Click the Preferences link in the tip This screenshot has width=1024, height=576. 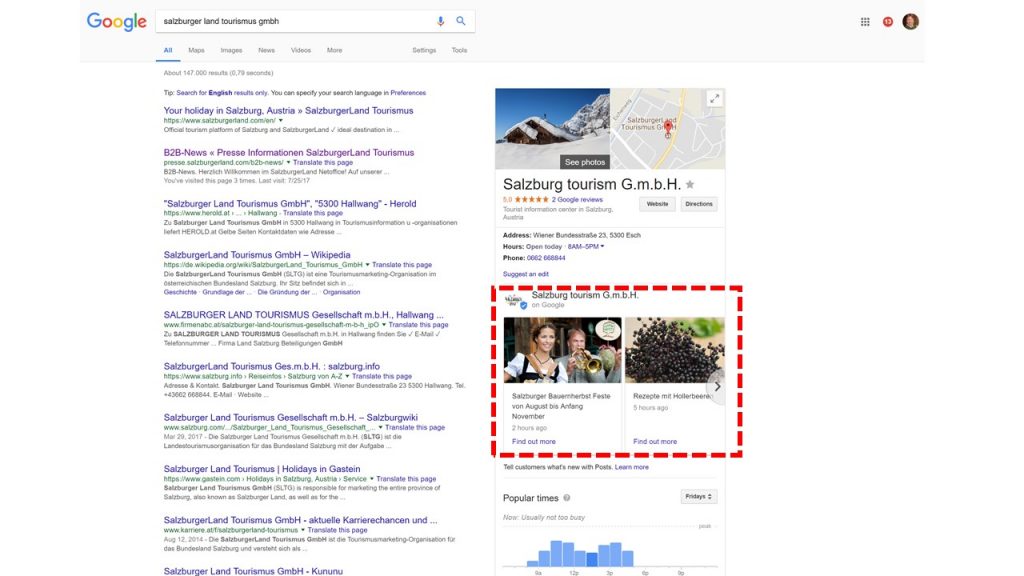[x=408, y=93]
